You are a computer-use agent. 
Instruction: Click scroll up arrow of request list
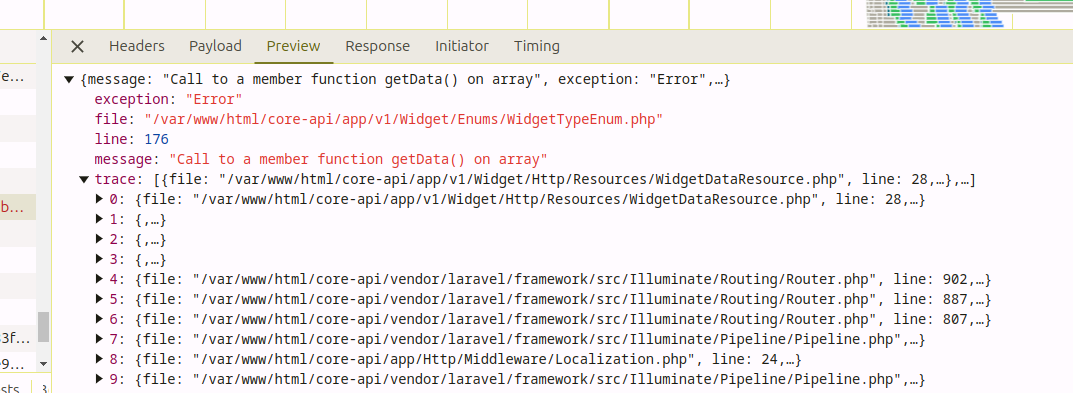44,38
